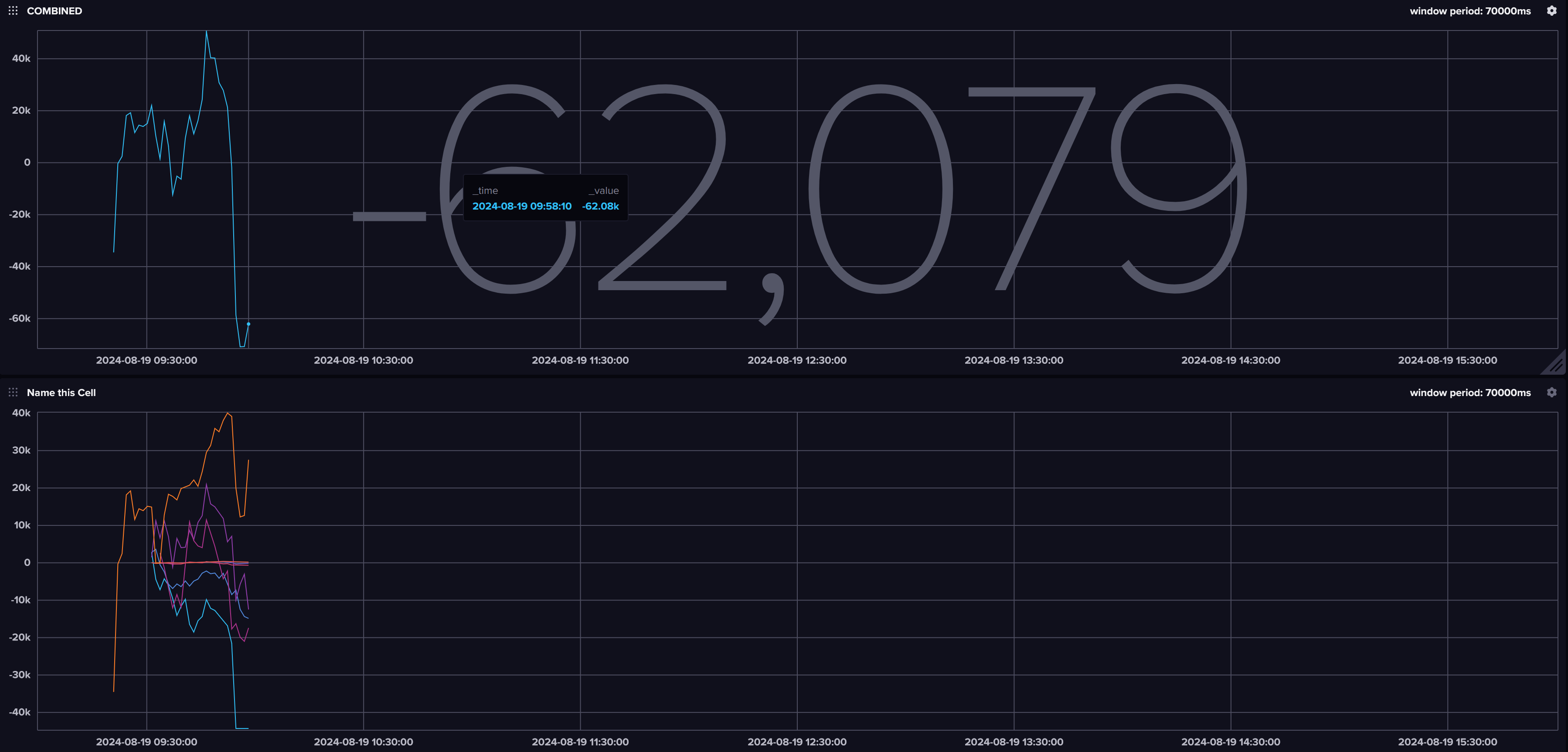
Task: Click tooltip value -62.08k
Action: coord(600,206)
